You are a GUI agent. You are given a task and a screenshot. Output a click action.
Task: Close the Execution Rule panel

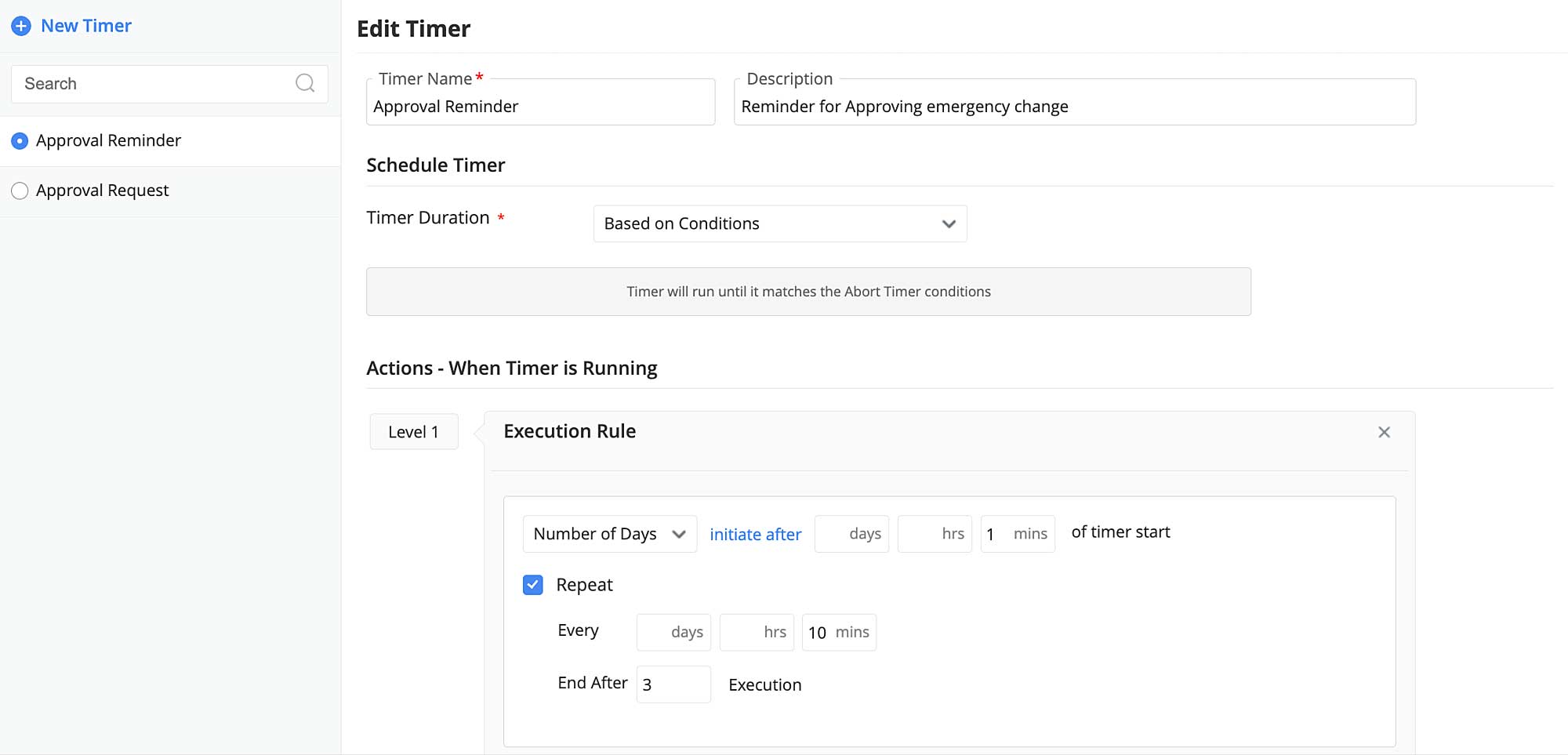coord(1384,432)
